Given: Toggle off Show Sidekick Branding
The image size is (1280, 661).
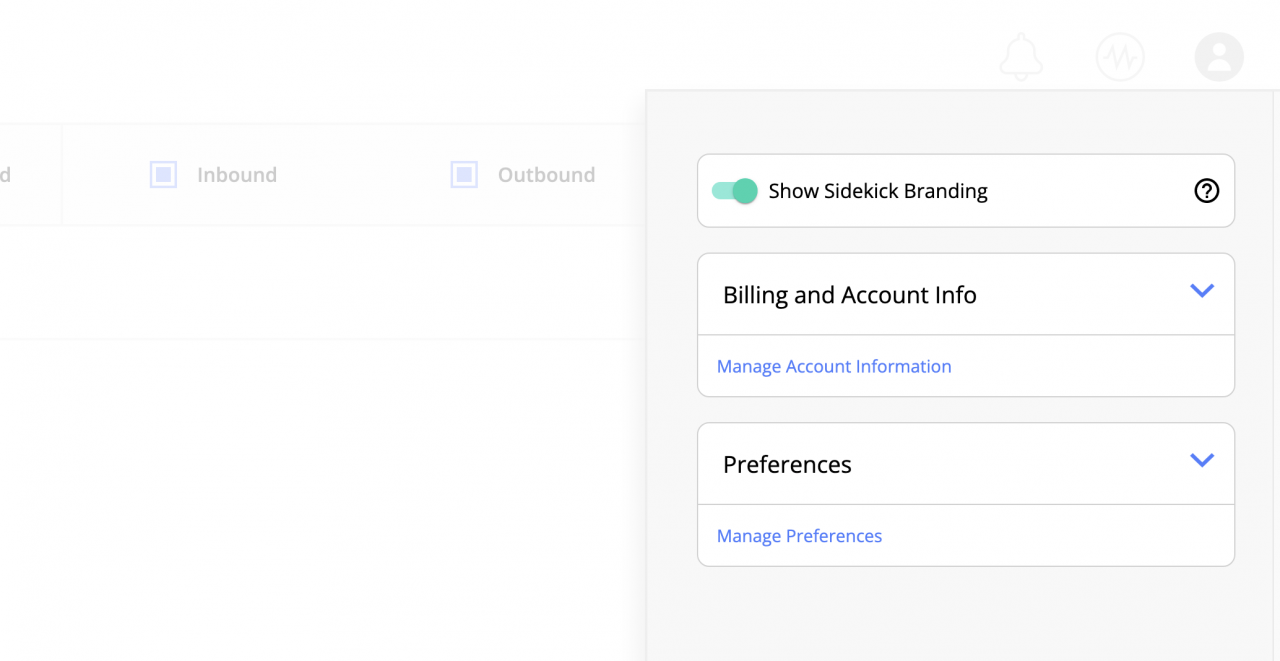Looking at the screenshot, I should coord(733,191).
